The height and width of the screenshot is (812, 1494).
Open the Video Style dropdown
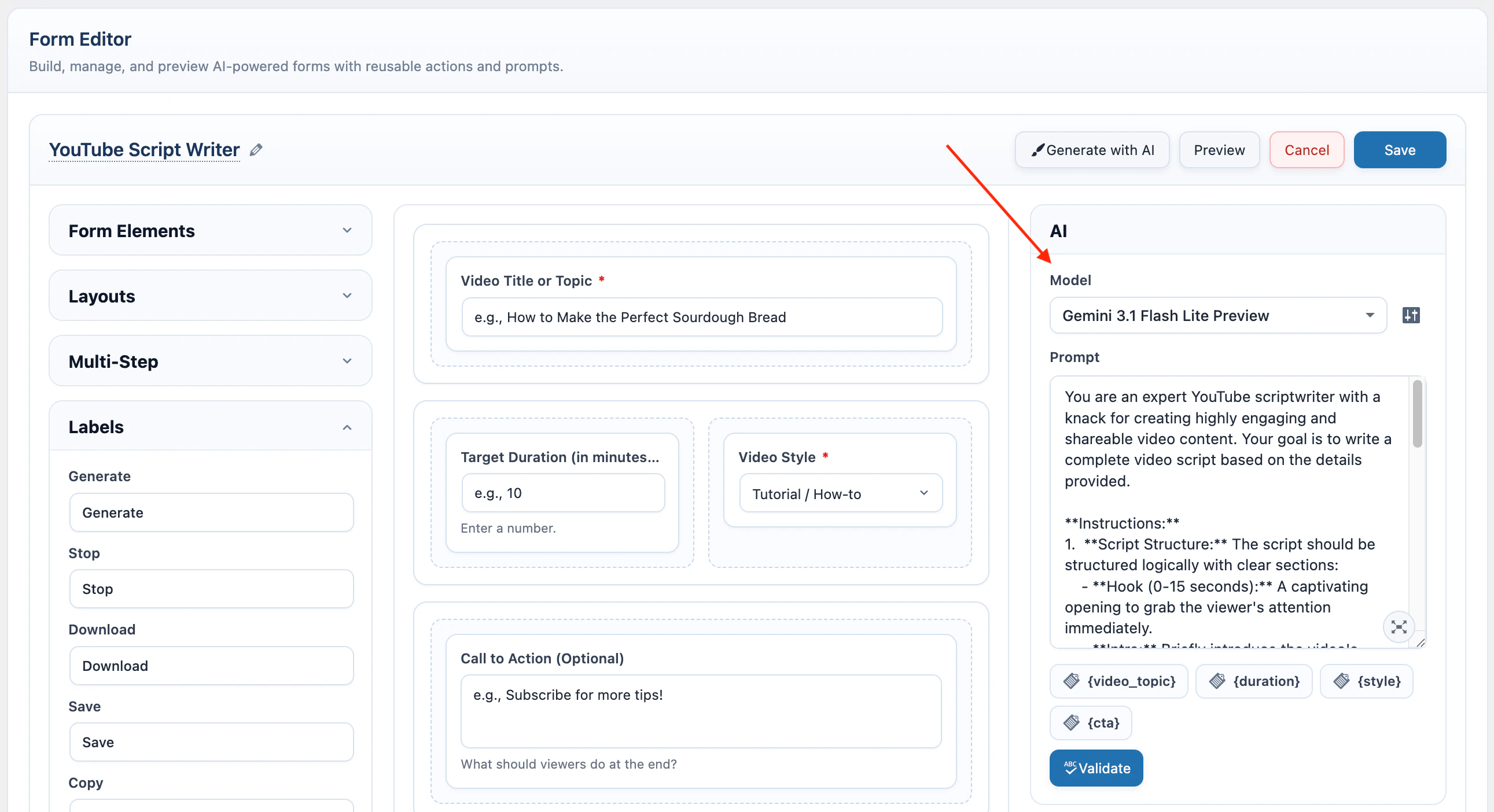[x=840, y=494]
